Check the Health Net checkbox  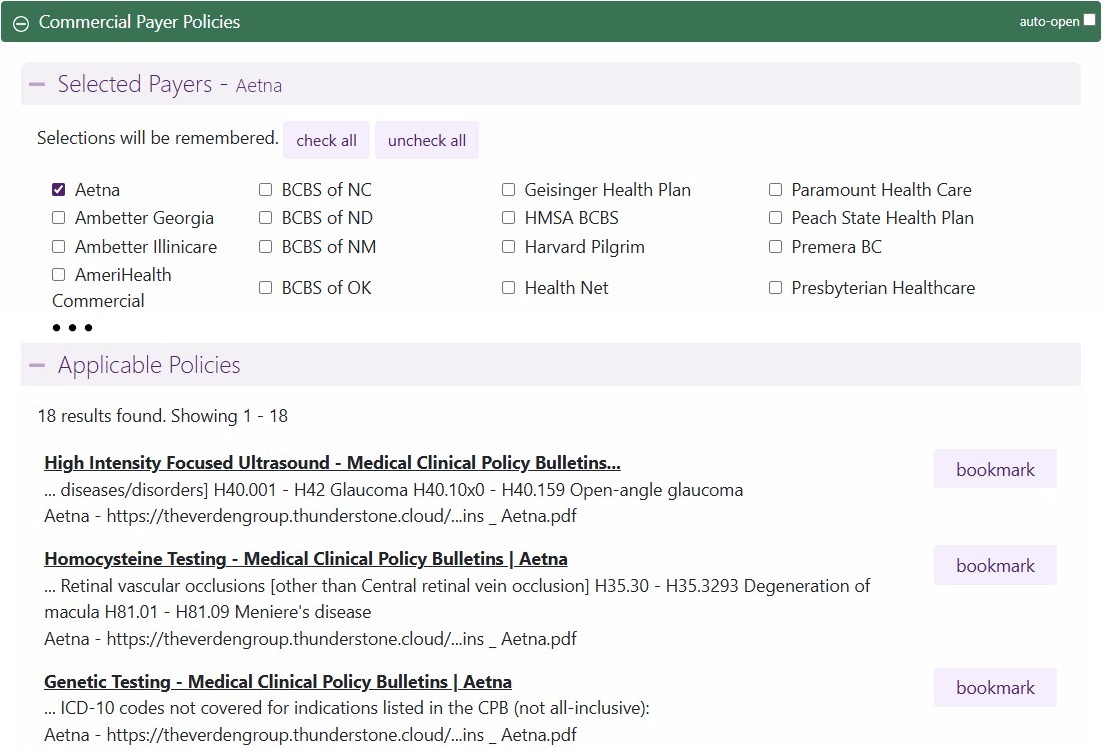(x=508, y=287)
